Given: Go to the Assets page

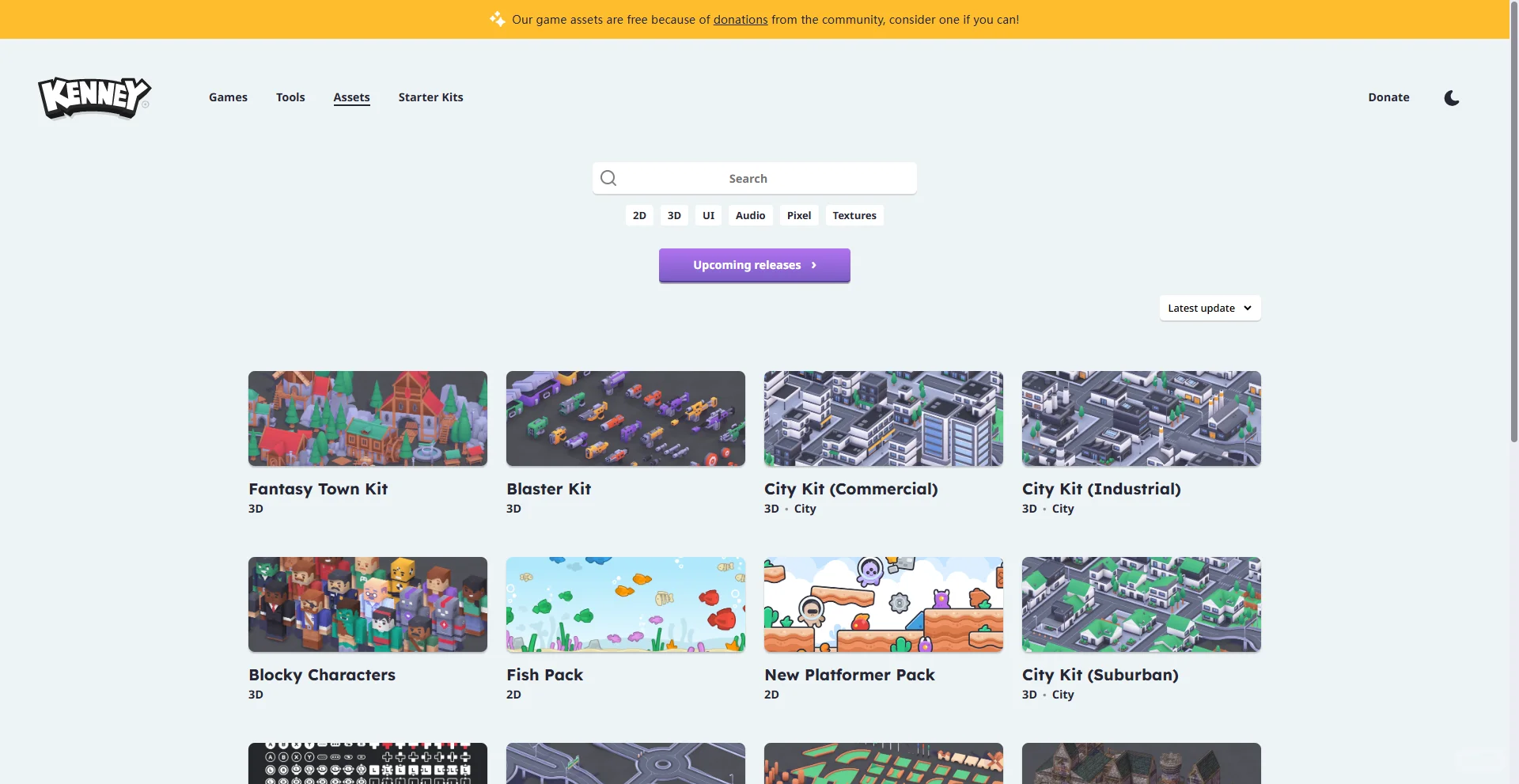Looking at the screenshot, I should tap(351, 97).
